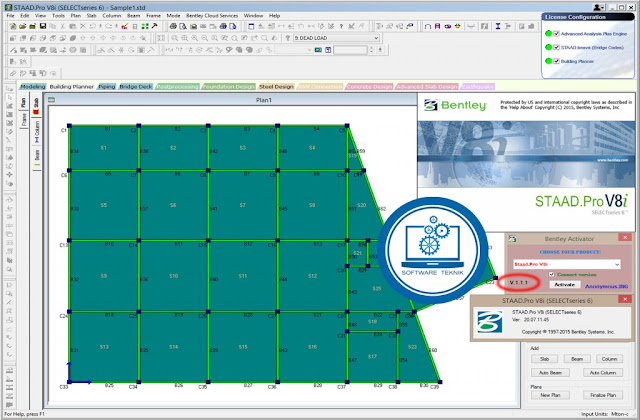This screenshot has height=420, width=640.
Task: Switch to the Modeling tab
Action: tap(33, 87)
